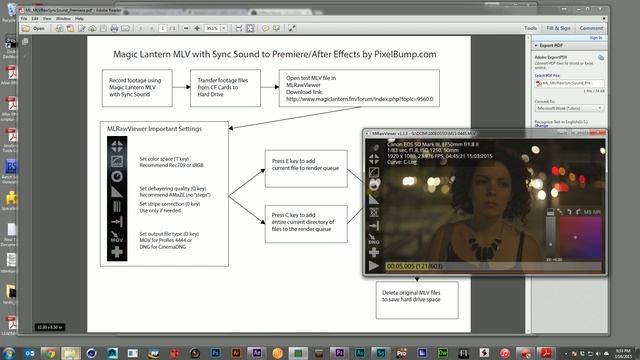
Task: Click the zoom in plus button
Action: pyautogui.click(x=197, y=29)
